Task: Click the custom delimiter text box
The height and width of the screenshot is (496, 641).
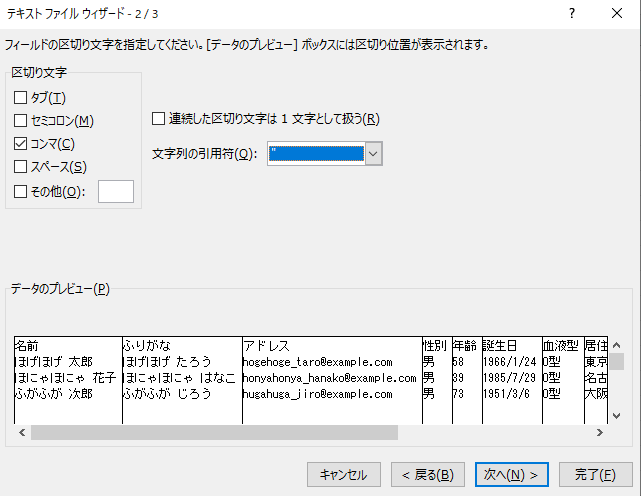Action: [x=116, y=191]
